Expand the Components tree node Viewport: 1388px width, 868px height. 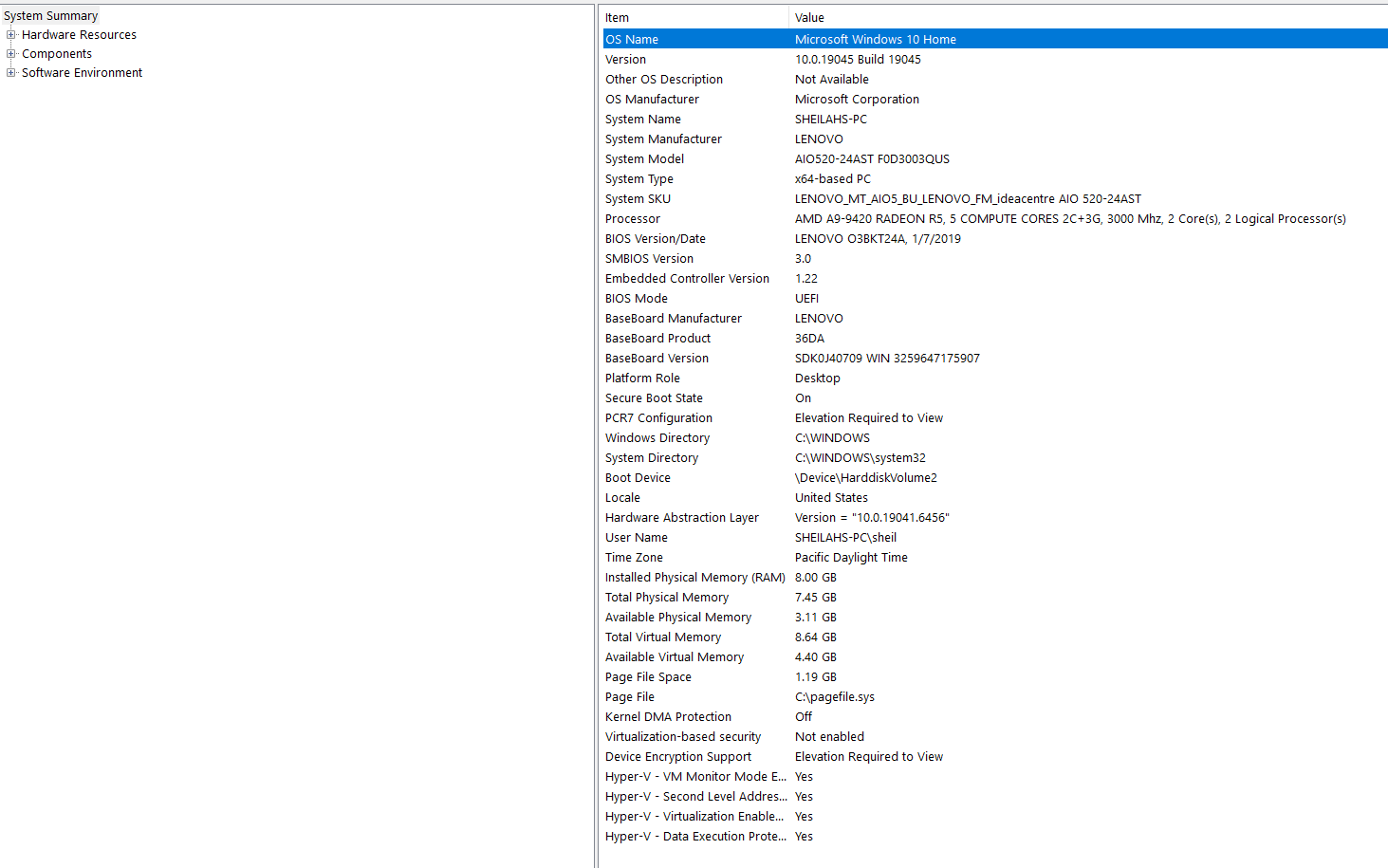point(10,54)
